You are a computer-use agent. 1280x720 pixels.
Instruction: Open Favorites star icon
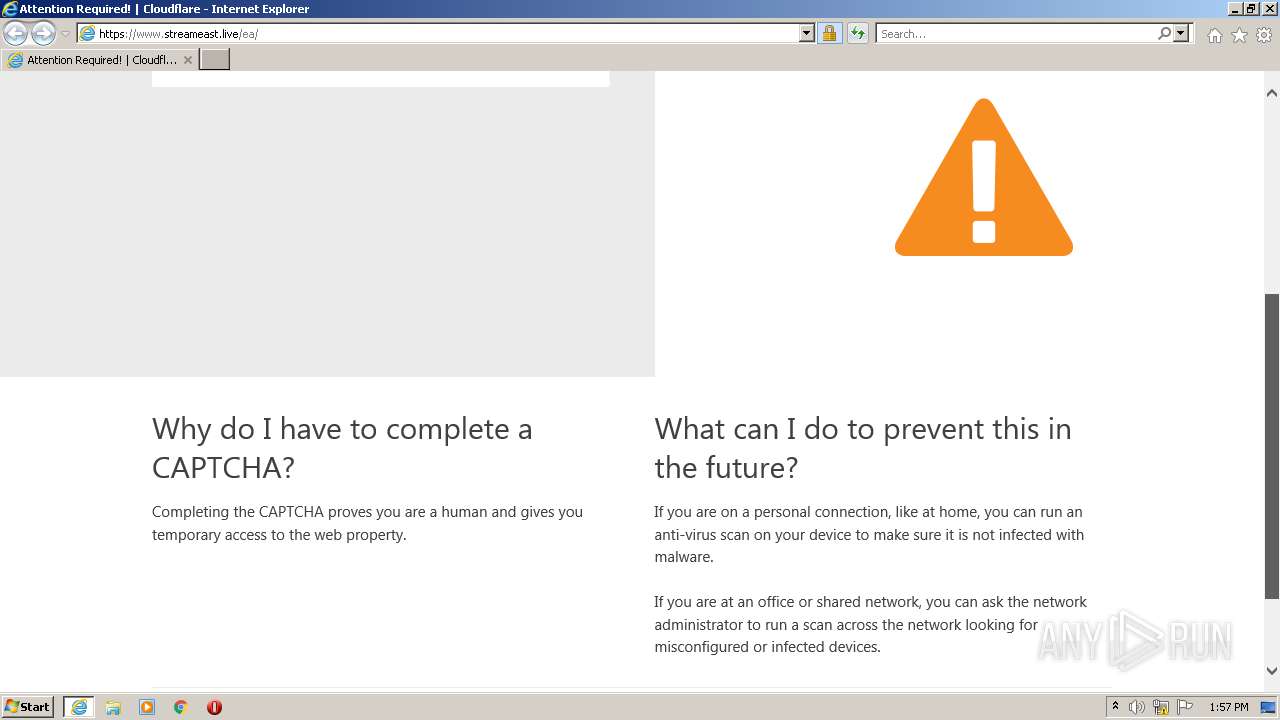1239,35
